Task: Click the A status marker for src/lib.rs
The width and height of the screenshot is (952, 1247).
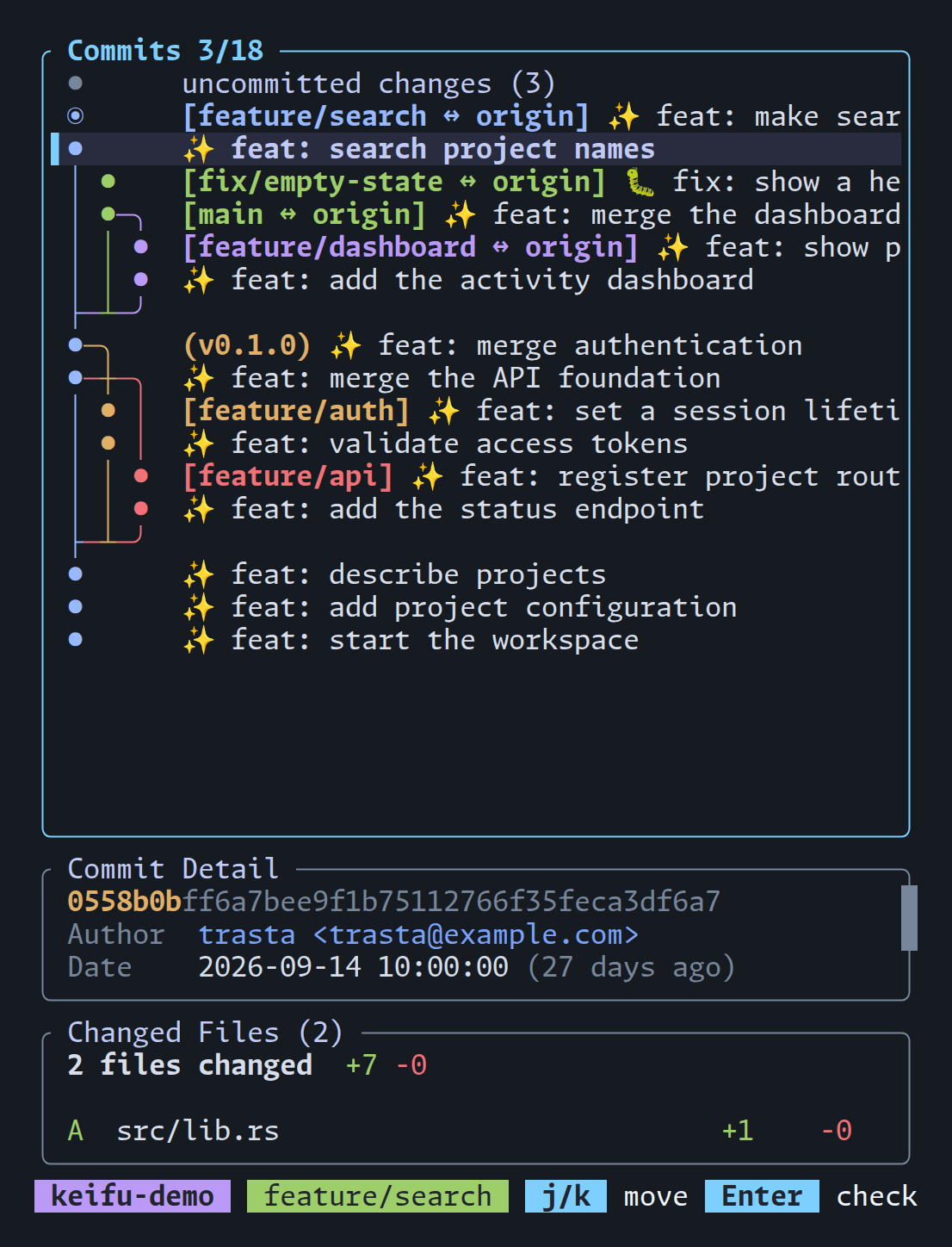Action: pyautogui.click(x=76, y=1131)
